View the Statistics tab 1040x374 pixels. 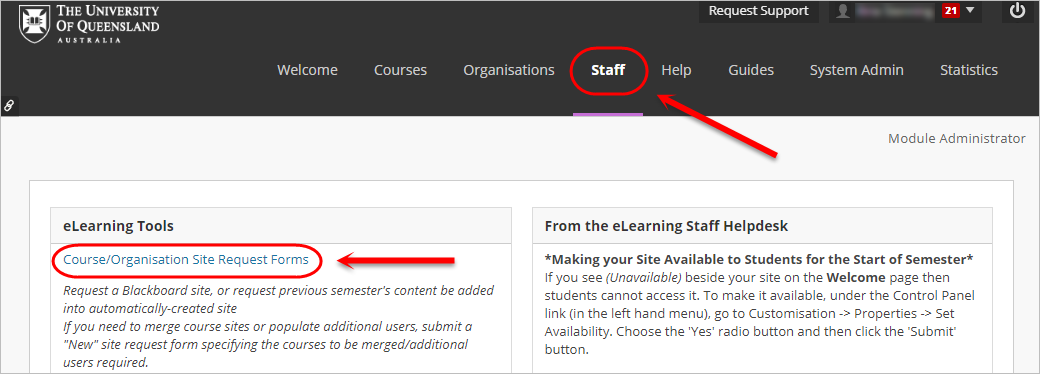pyautogui.click(x=969, y=70)
